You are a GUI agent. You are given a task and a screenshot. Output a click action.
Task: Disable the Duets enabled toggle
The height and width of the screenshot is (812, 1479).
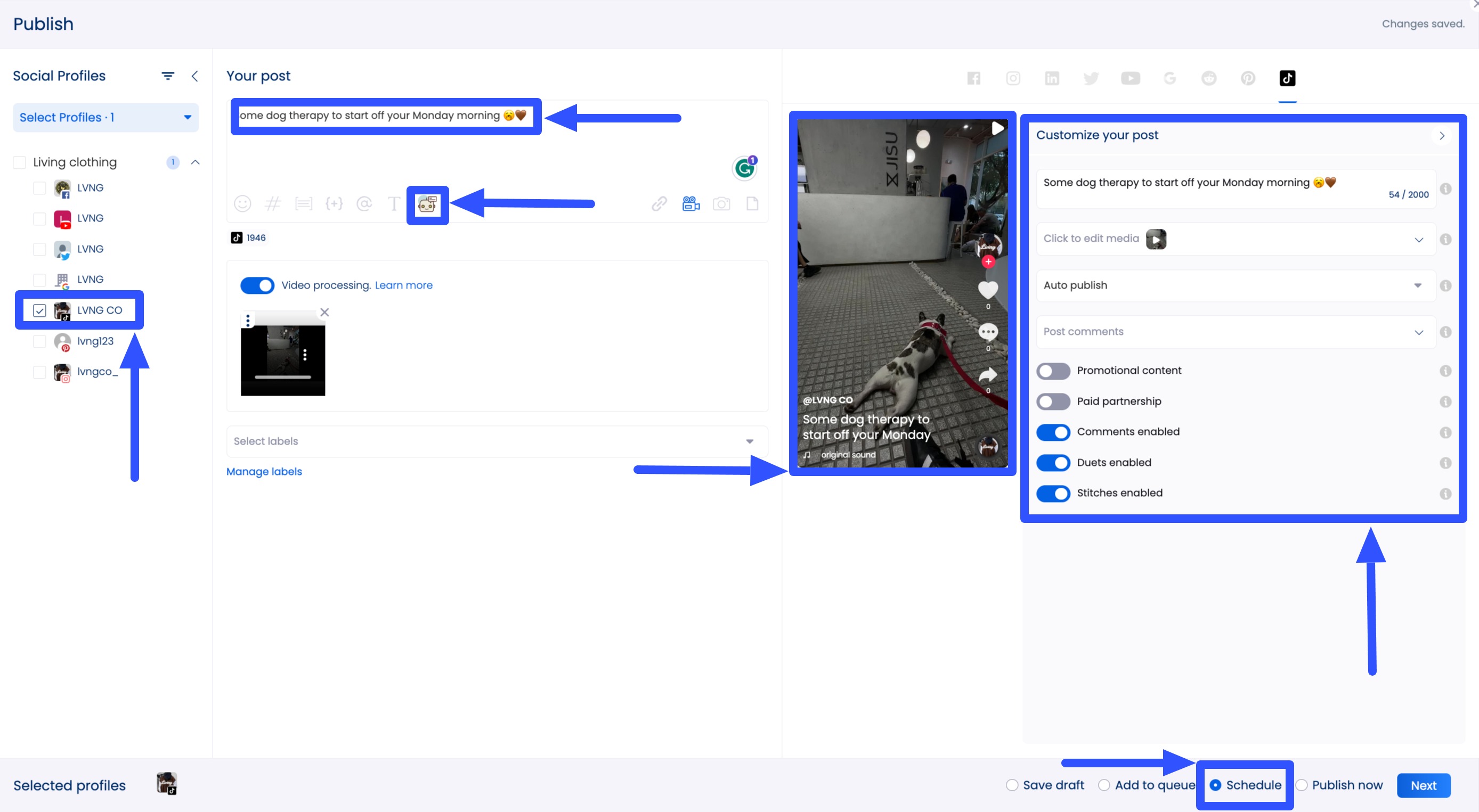[1053, 463]
